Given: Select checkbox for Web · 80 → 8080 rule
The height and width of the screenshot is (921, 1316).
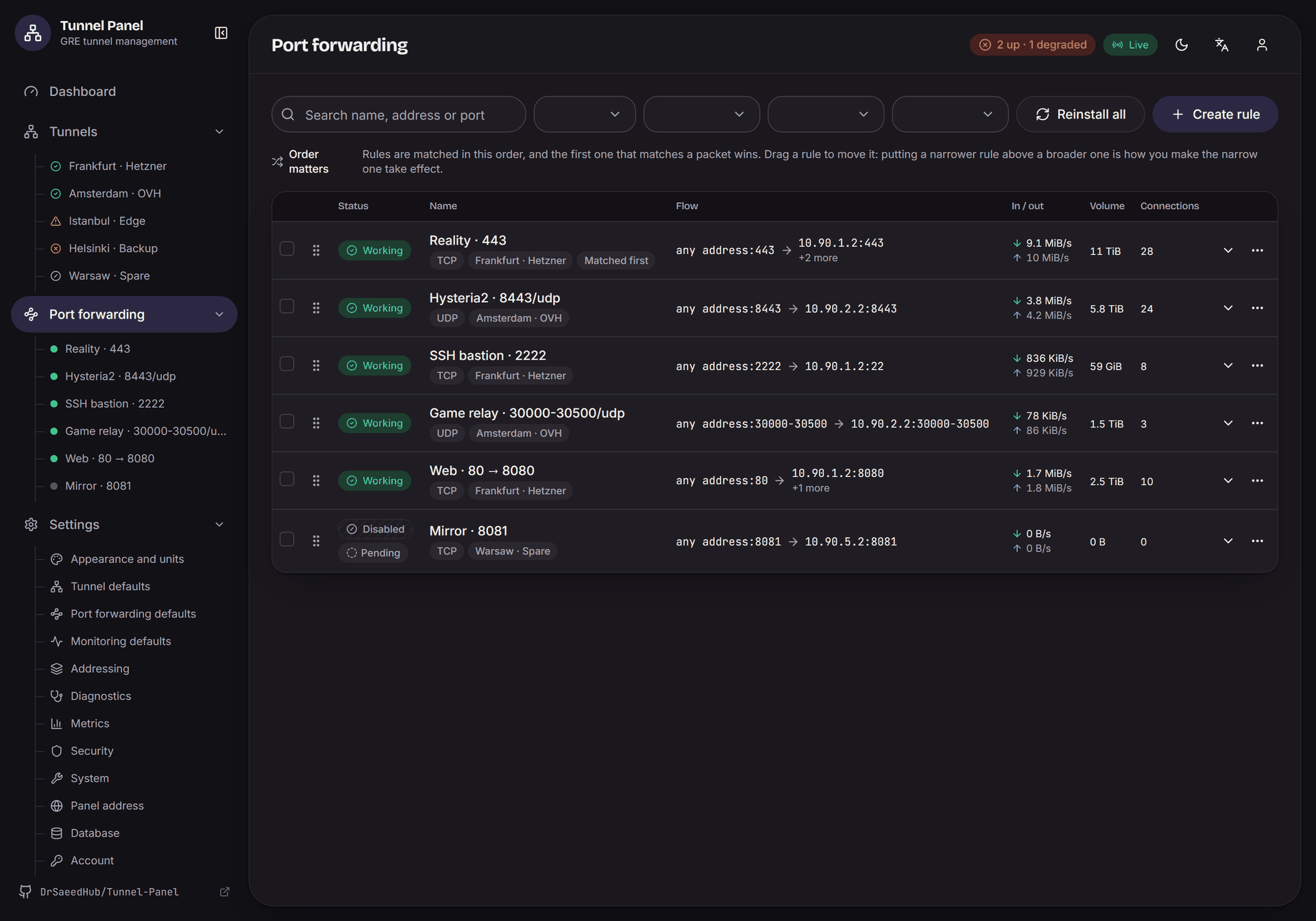Looking at the screenshot, I should click(x=287, y=479).
